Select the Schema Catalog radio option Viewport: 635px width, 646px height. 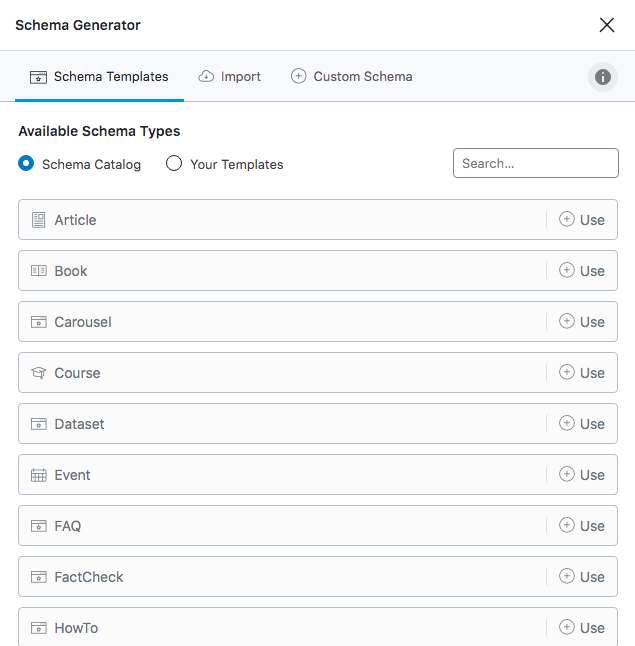coord(27,164)
